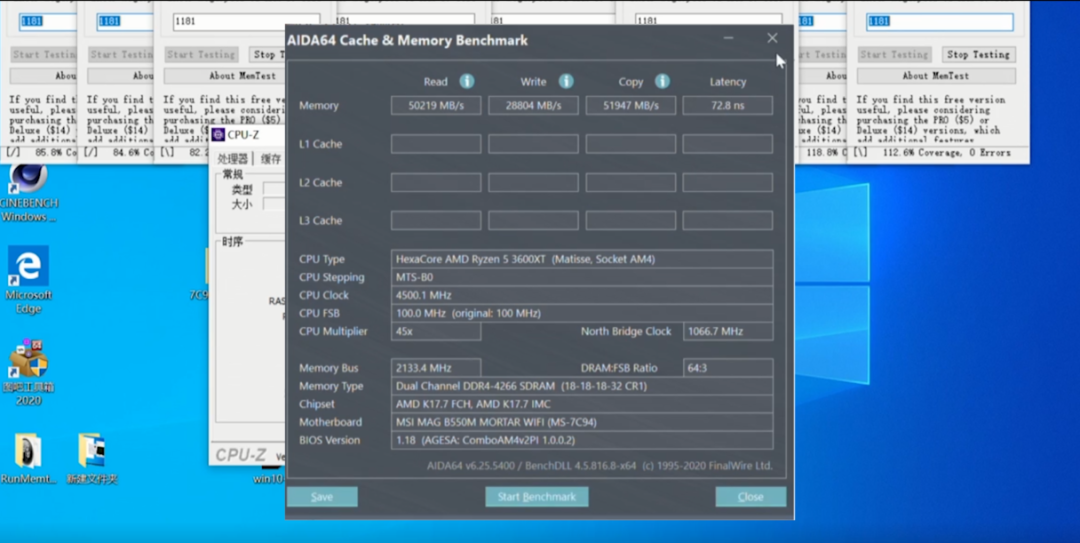
Task: Click the CPU Stepping value MTS-B0
Action: [x=582, y=277]
